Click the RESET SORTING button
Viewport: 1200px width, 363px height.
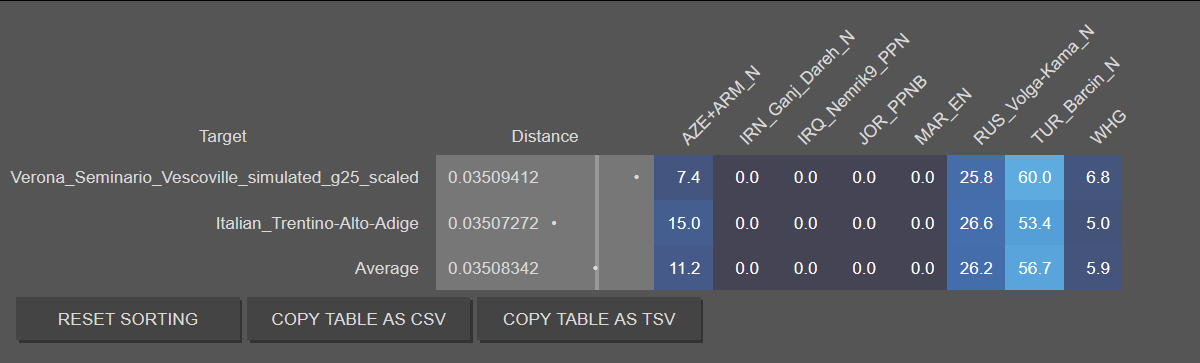pos(128,320)
